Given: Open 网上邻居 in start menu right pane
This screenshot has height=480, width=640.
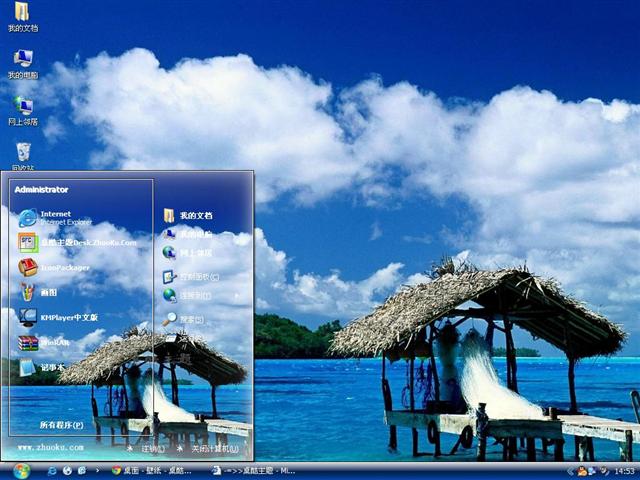Looking at the screenshot, I should pos(188,253).
